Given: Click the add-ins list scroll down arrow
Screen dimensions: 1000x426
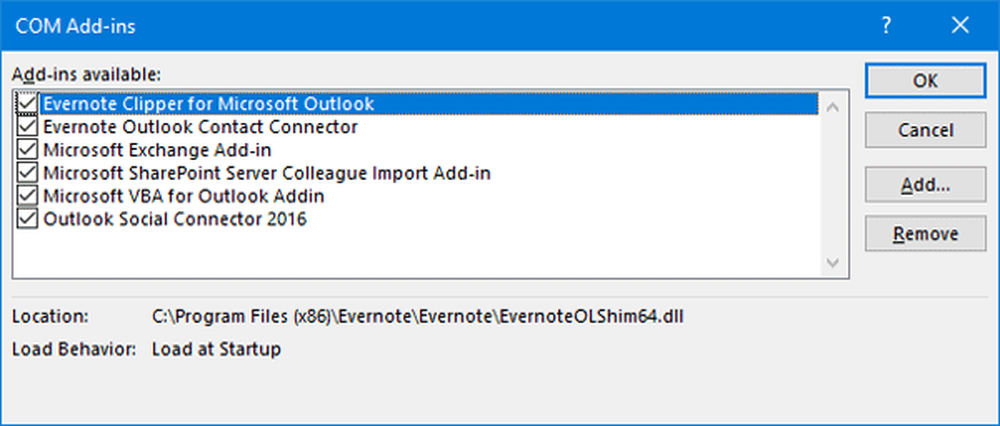Looking at the screenshot, I should click(832, 262).
